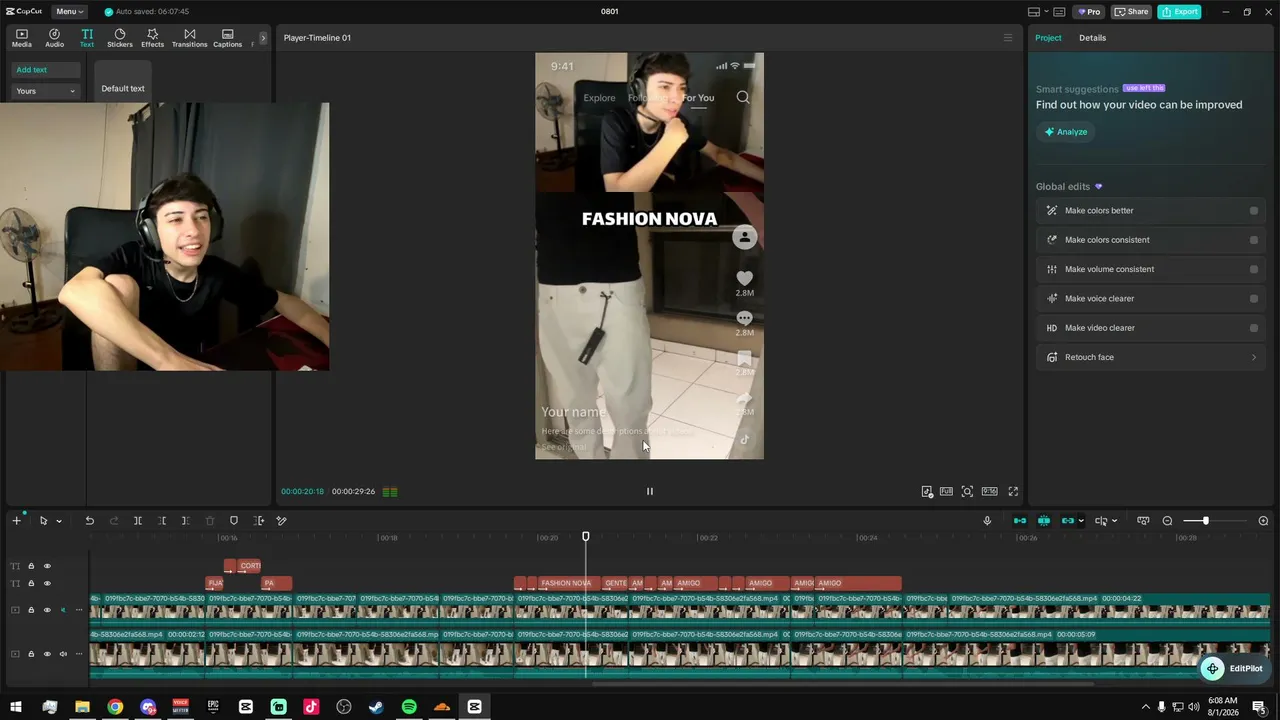Image resolution: width=1280 pixels, height=720 pixels.
Task: Enable Make voice clearer checkbox
Action: click(1254, 298)
